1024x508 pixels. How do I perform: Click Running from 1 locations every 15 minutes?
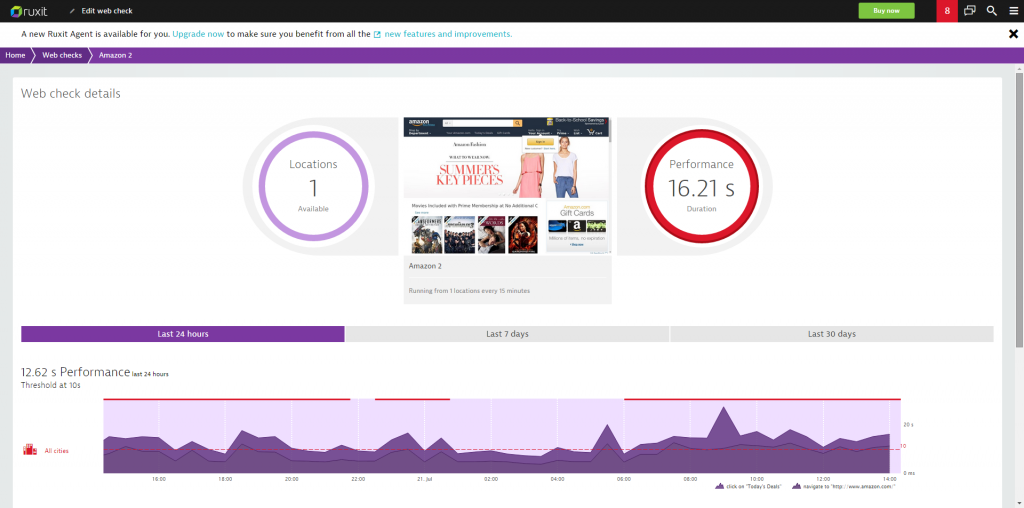[470, 291]
